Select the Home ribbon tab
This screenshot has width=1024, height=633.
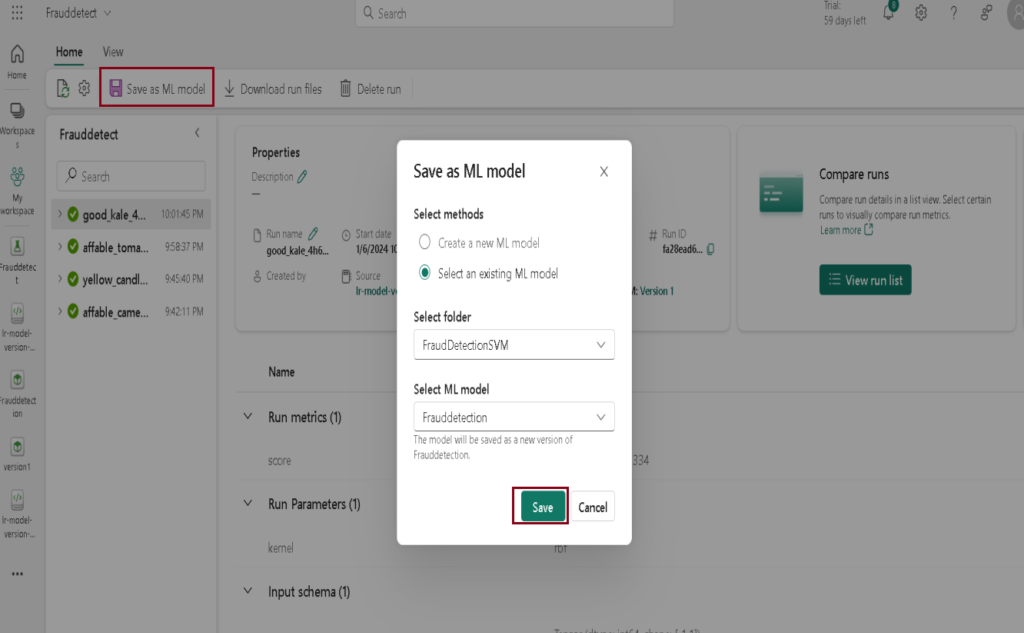(69, 52)
